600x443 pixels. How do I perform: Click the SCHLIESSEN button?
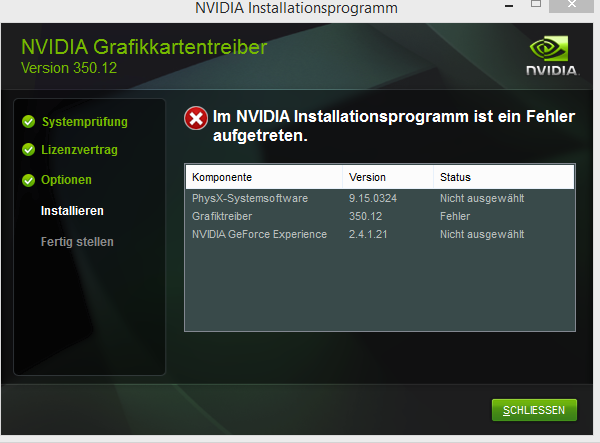534,410
